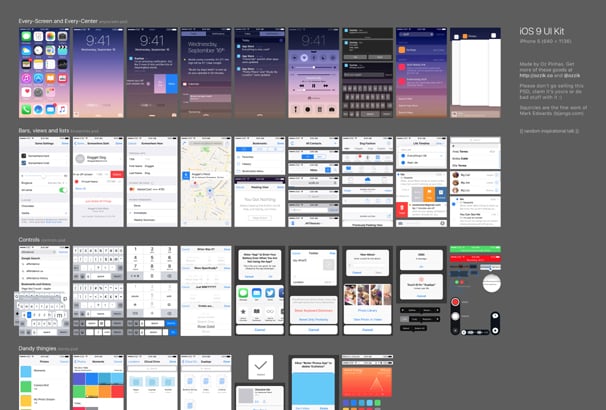This screenshot has width=606, height=410.
Task: Launch the Clock app icon
Action: pos(38,50)
